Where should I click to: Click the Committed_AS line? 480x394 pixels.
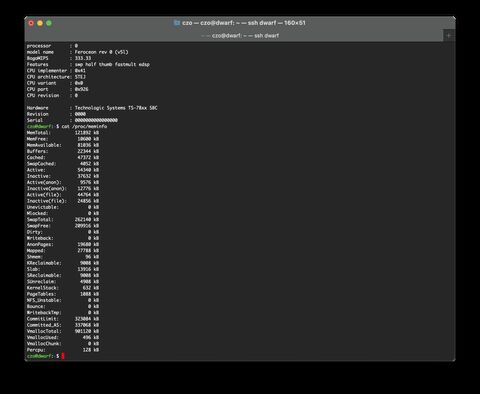pyautogui.click(x=63, y=325)
